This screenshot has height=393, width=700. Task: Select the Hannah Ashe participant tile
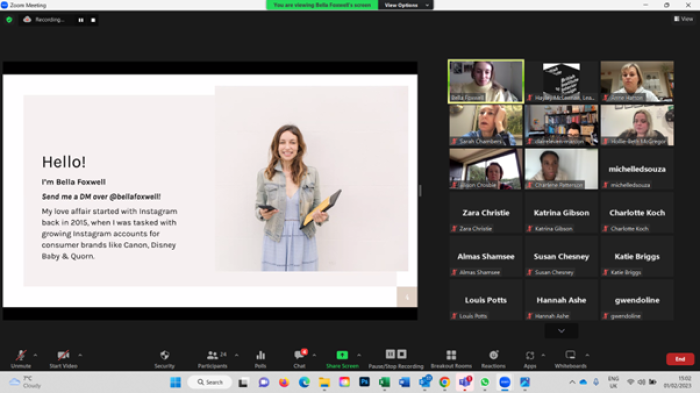click(561, 300)
